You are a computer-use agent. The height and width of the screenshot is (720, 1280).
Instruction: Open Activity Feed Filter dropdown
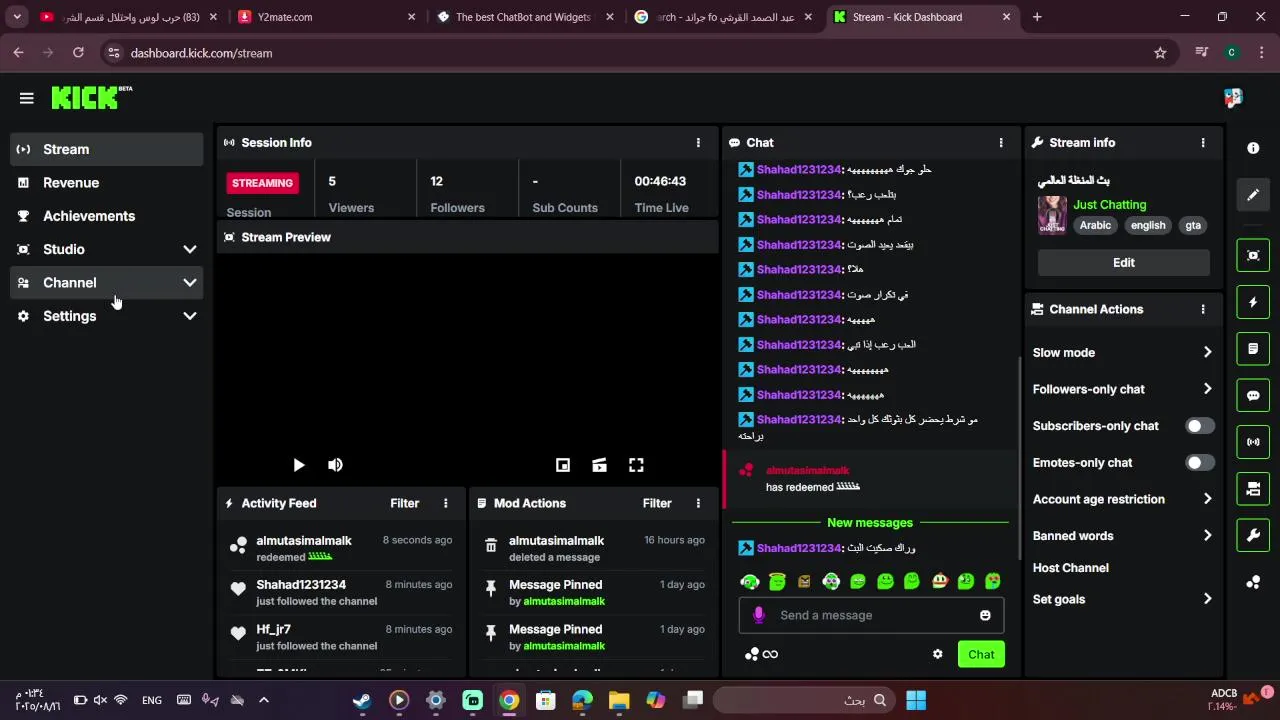[404, 503]
